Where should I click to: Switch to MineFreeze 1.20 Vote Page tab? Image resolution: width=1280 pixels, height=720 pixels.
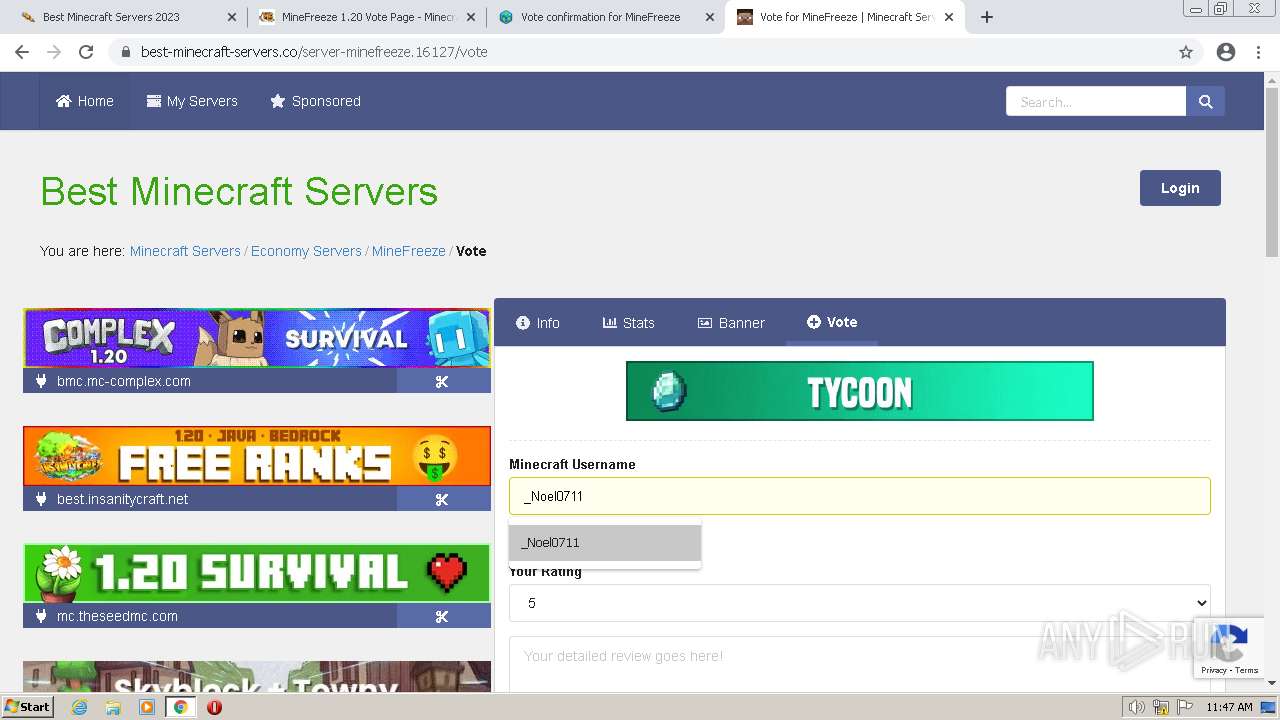[x=366, y=17]
